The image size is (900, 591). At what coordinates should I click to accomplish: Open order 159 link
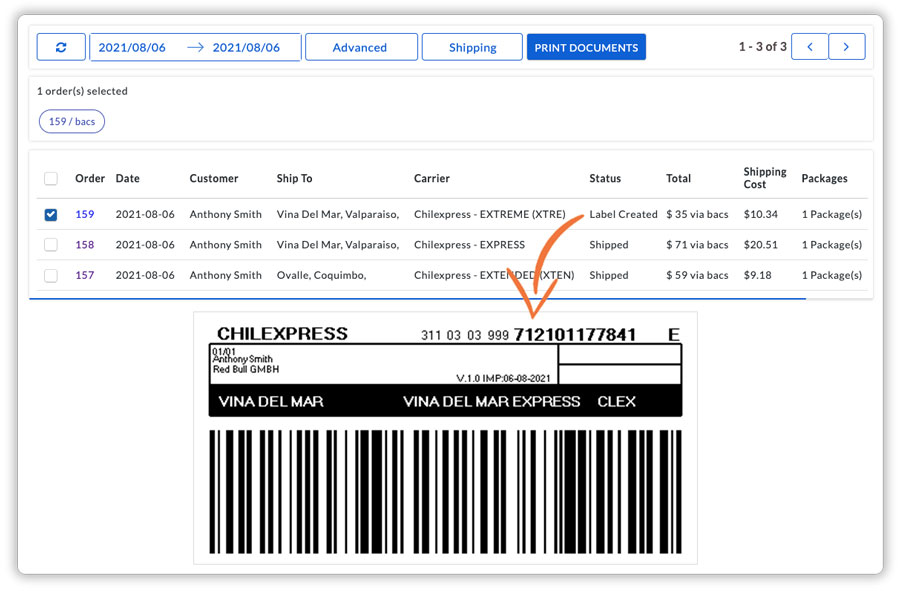click(84, 214)
